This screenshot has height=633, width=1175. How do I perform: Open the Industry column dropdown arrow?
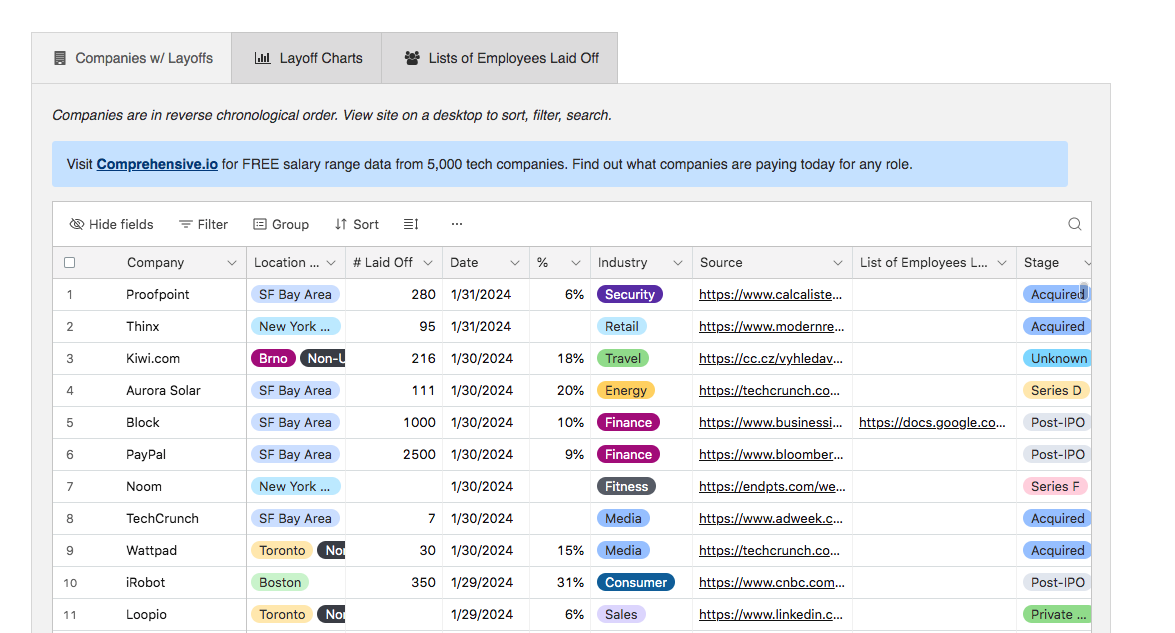(677, 263)
